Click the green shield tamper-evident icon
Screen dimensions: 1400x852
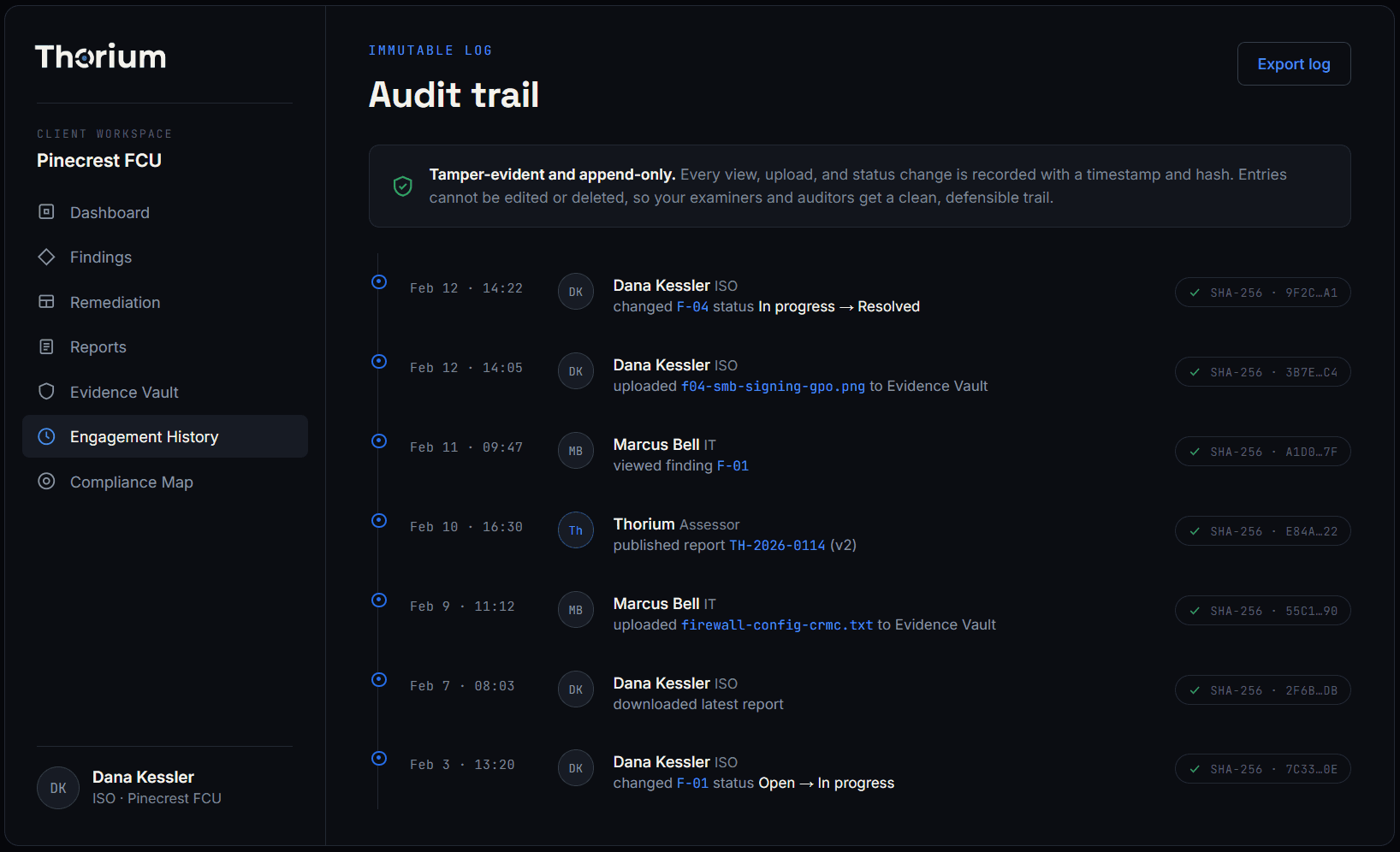(x=403, y=186)
